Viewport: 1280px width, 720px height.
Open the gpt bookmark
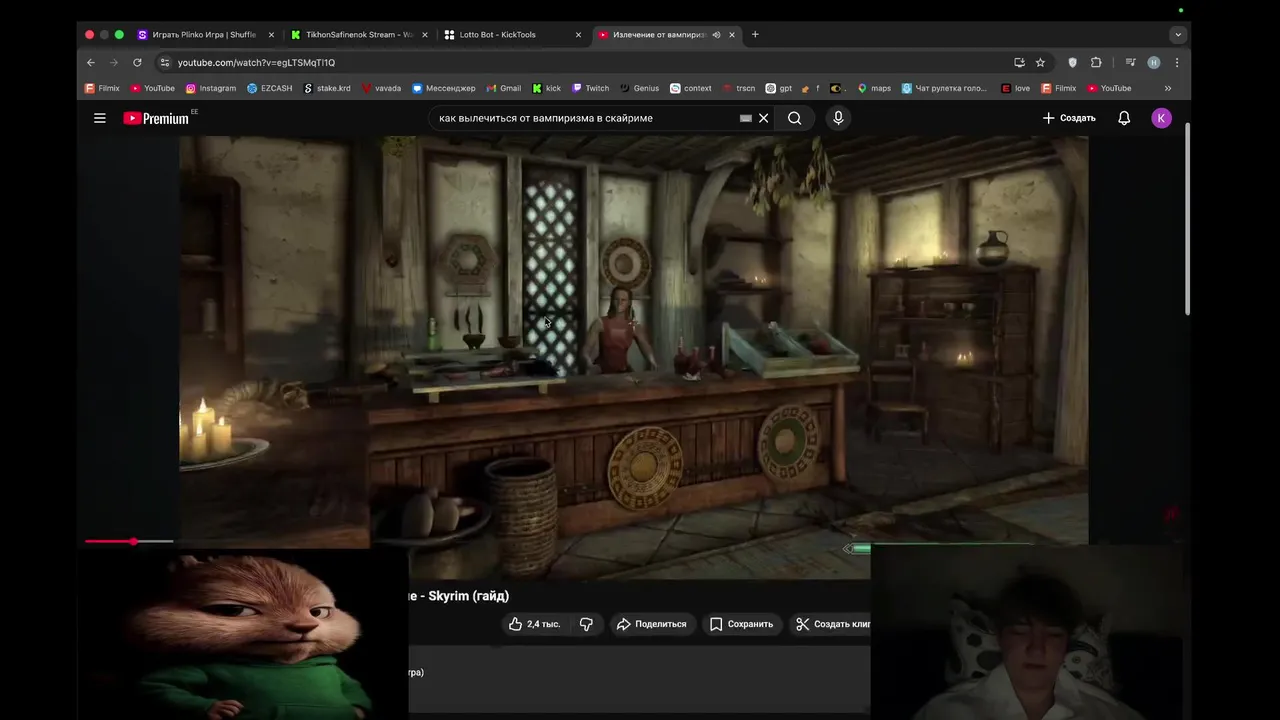point(779,88)
